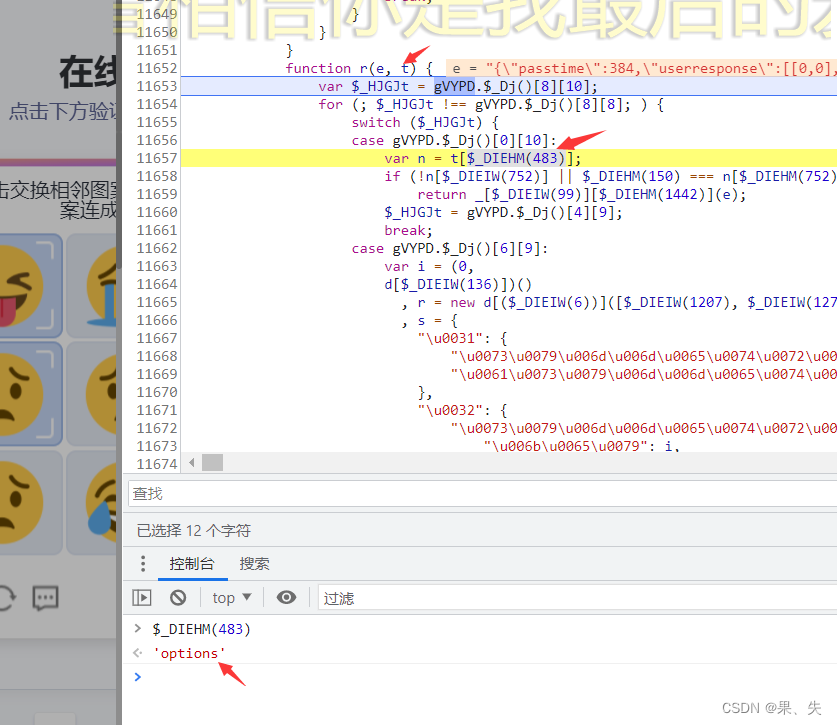Image resolution: width=837 pixels, height=725 pixels.
Task: Clear the console with the ban icon
Action: pyautogui.click(x=178, y=597)
